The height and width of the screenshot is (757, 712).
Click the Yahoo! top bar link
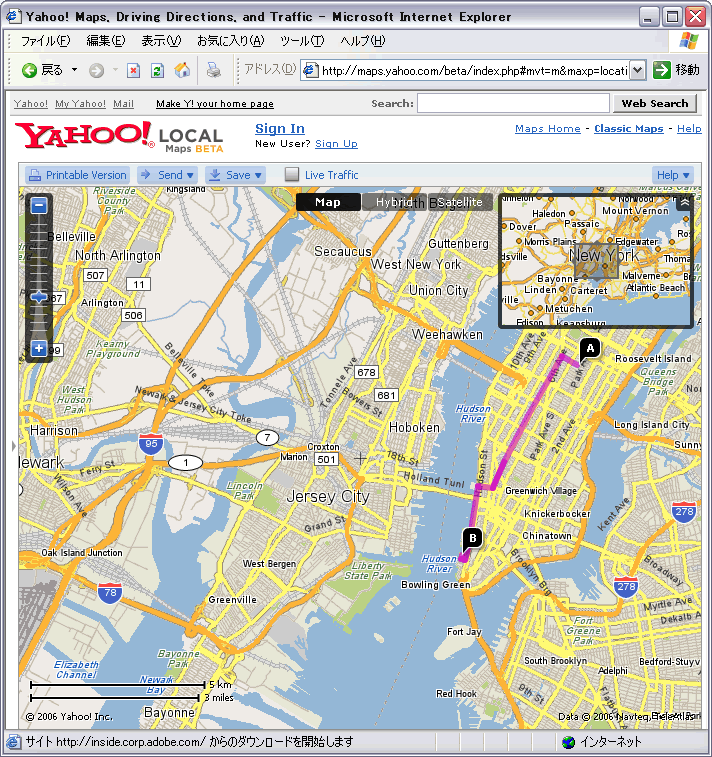31,103
